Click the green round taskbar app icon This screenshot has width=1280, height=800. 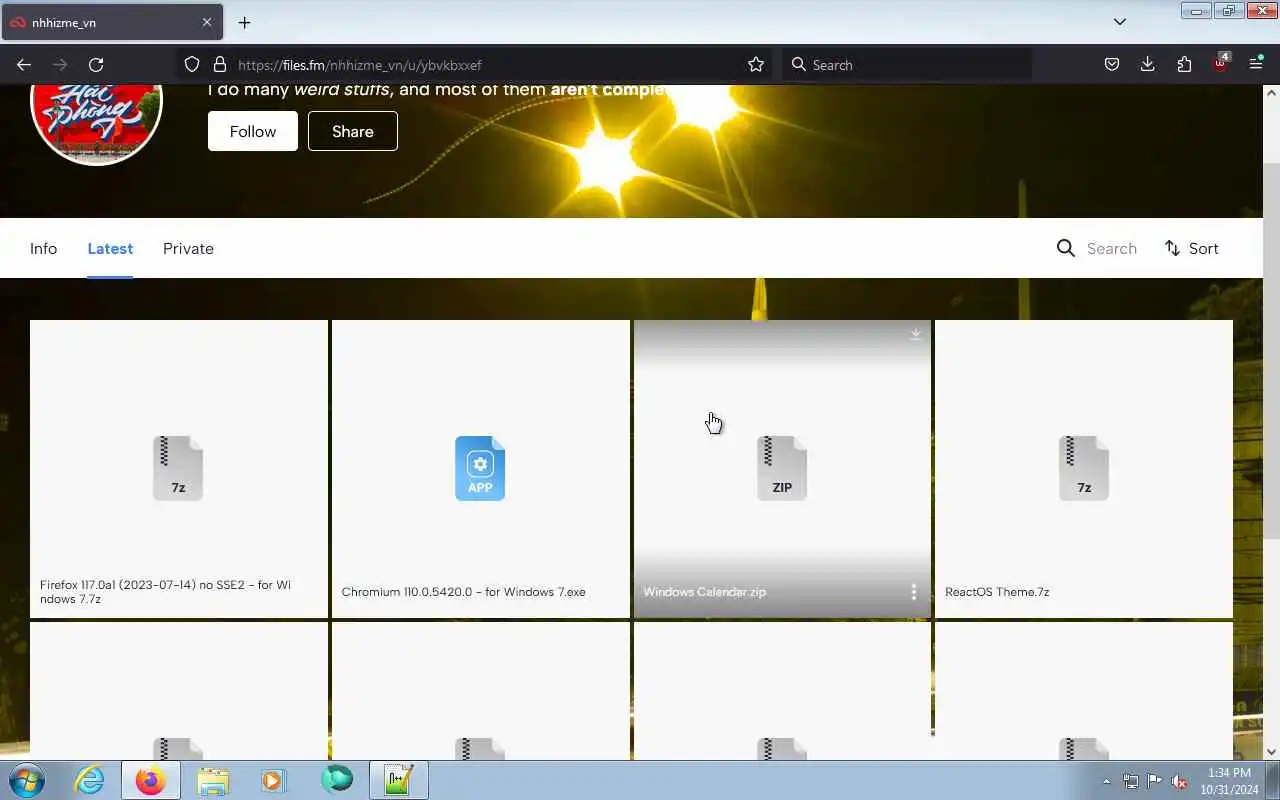pos(337,780)
